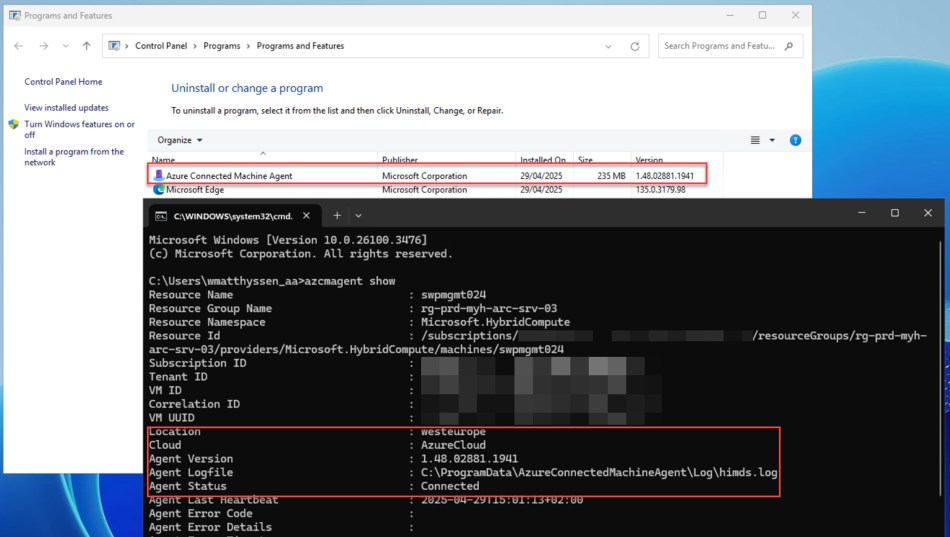Open terminal profile dropdown chevron
The height and width of the screenshot is (537, 950).
tap(358, 216)
